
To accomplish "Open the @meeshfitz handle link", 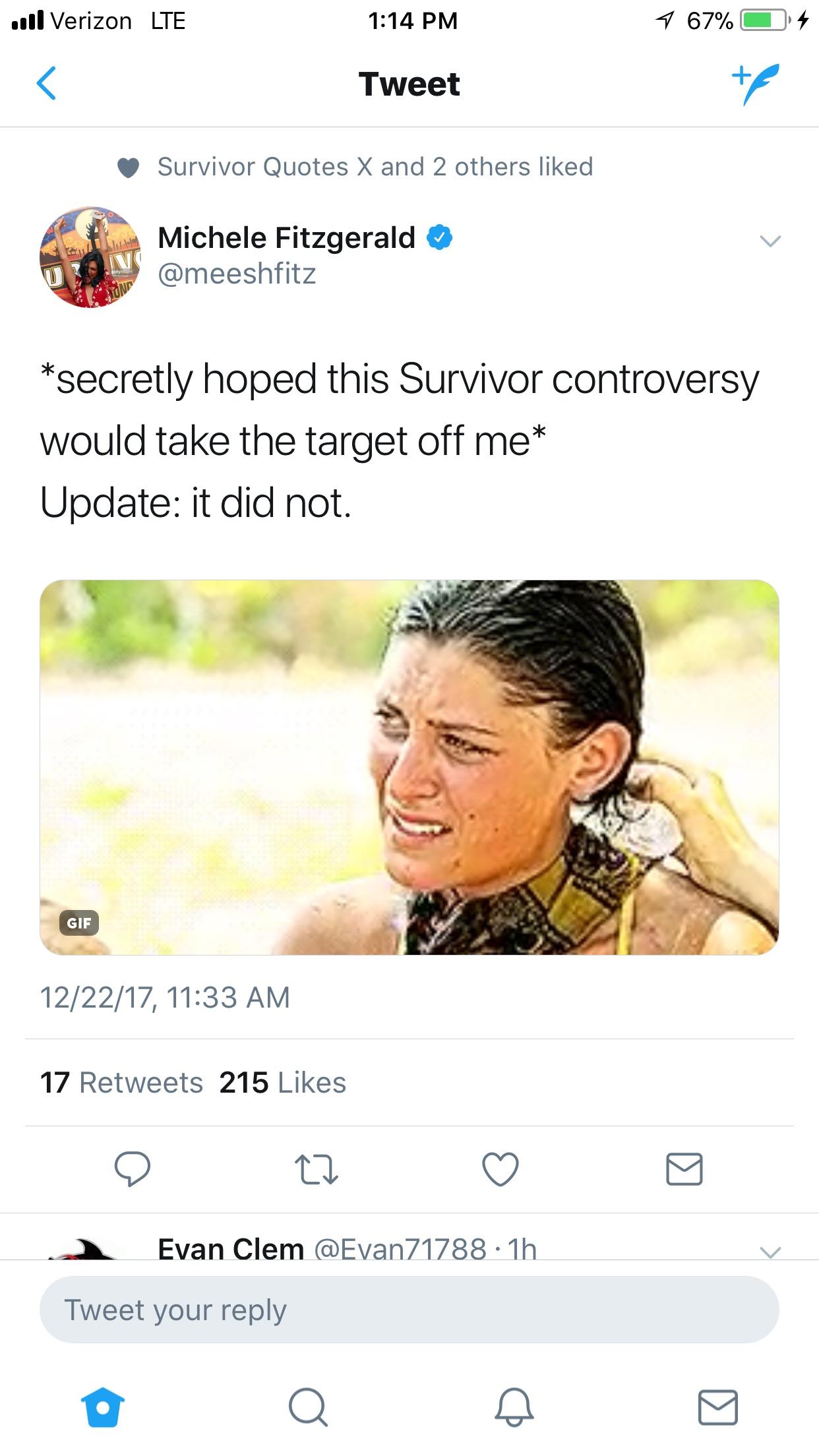I will pyautogui.click(x=237, y=274).
